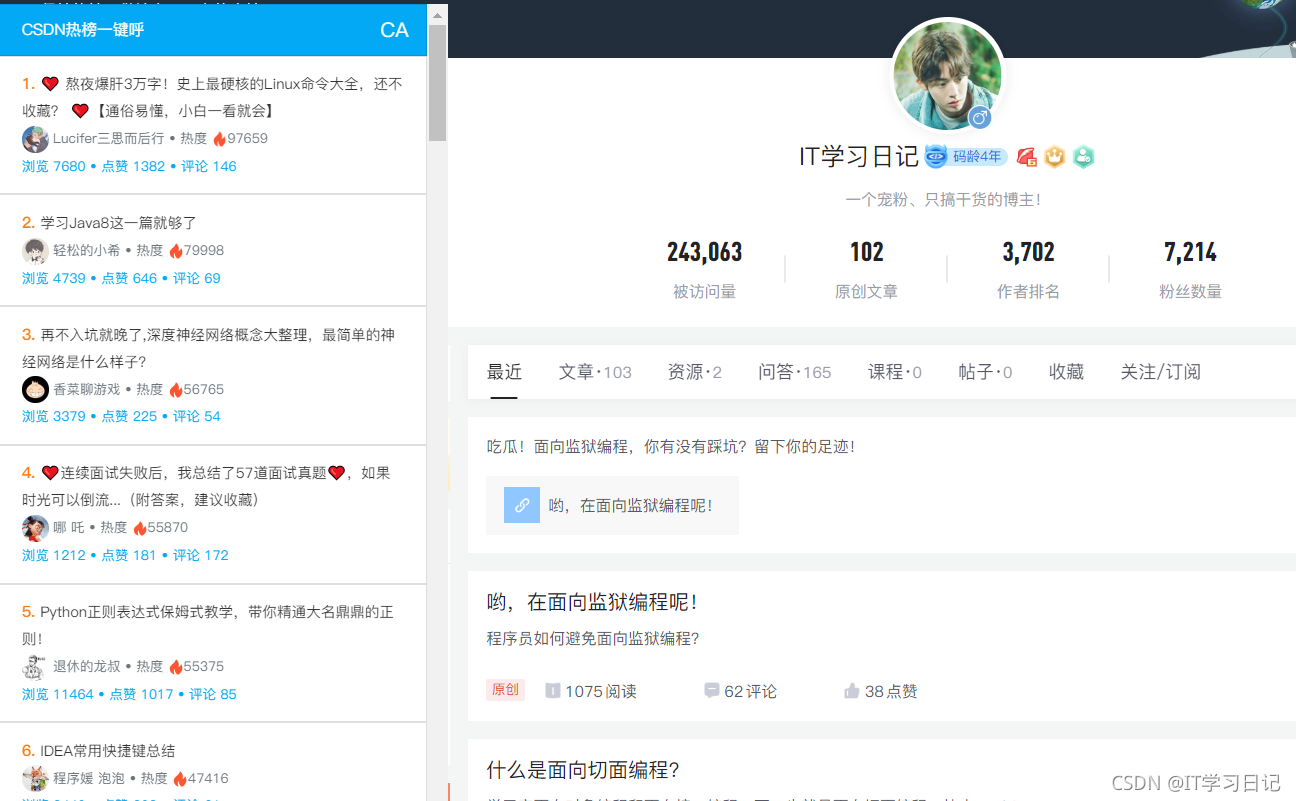Open hot list article on Linux命令大全
Viewport: 1296px width, 801px height.
pyautogui.click(x=212, y=97)
